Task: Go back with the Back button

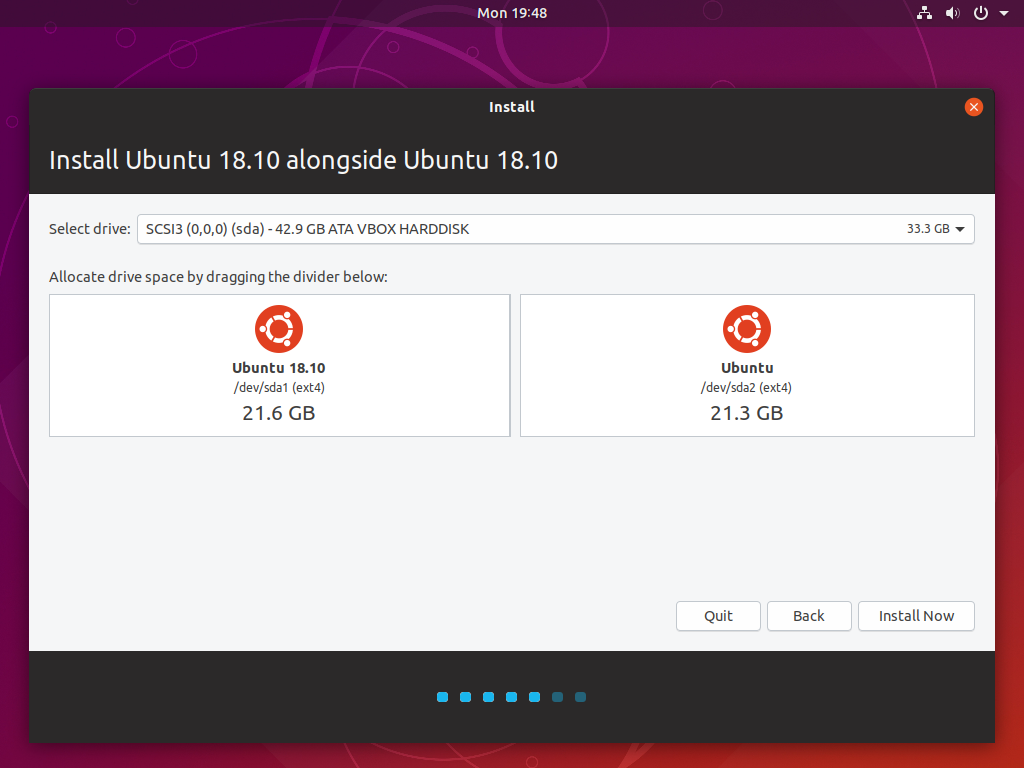Action: (x=808, y=616)
